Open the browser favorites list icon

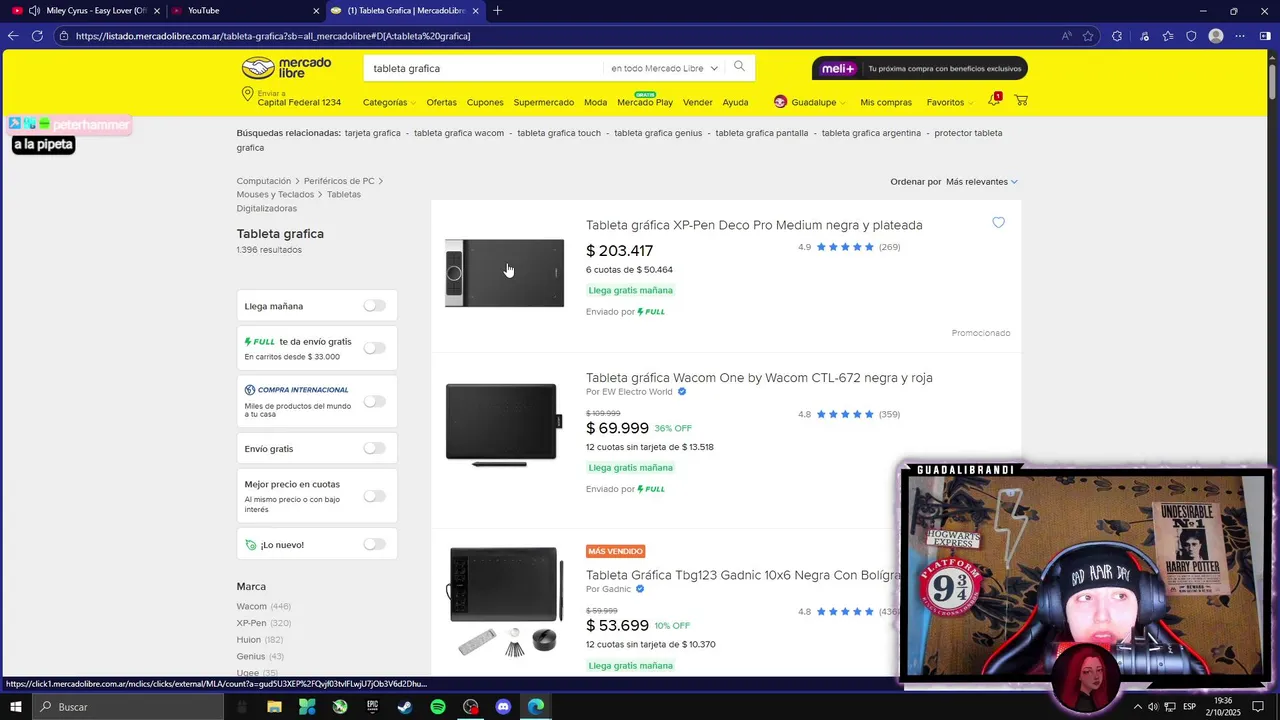pos(1168,36)
